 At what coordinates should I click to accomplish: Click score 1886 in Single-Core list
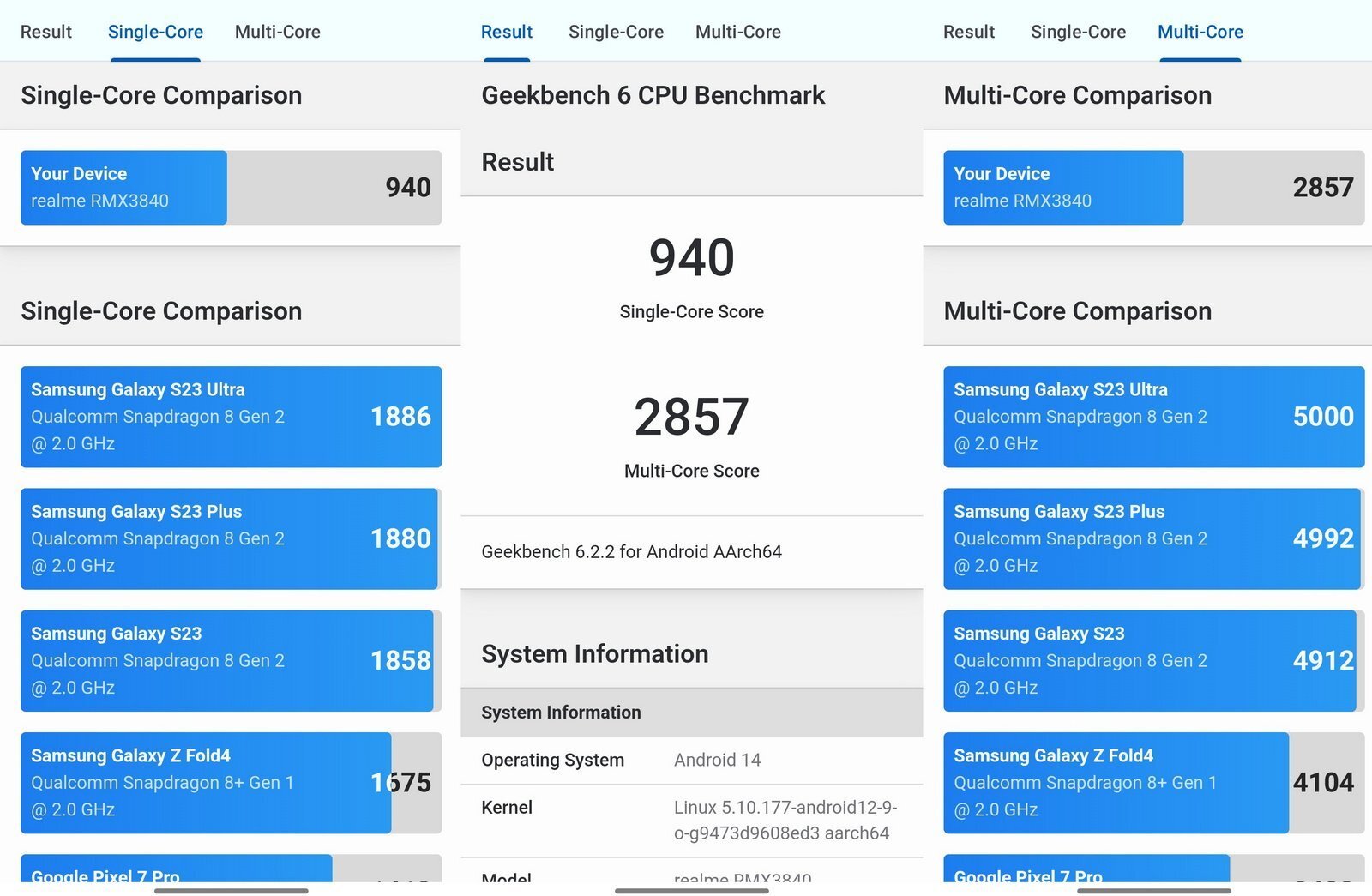coord(400,417)
